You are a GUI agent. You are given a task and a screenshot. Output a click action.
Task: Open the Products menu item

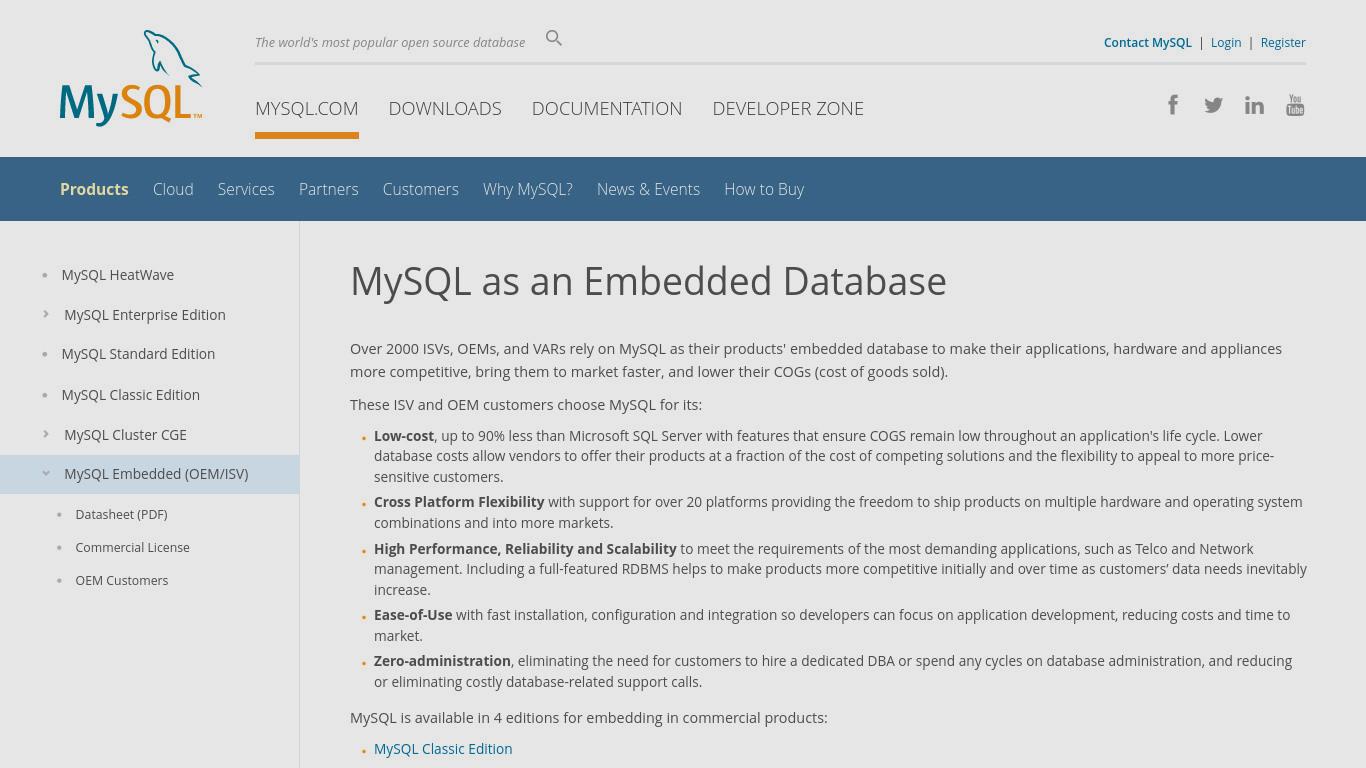pyautogui.click(x=94, y=189)
